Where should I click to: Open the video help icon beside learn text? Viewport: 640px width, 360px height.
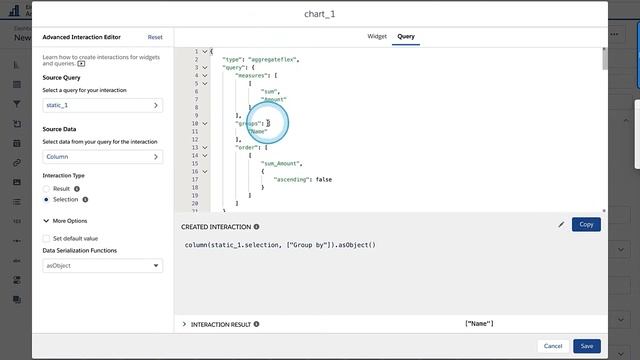(81, 64)
